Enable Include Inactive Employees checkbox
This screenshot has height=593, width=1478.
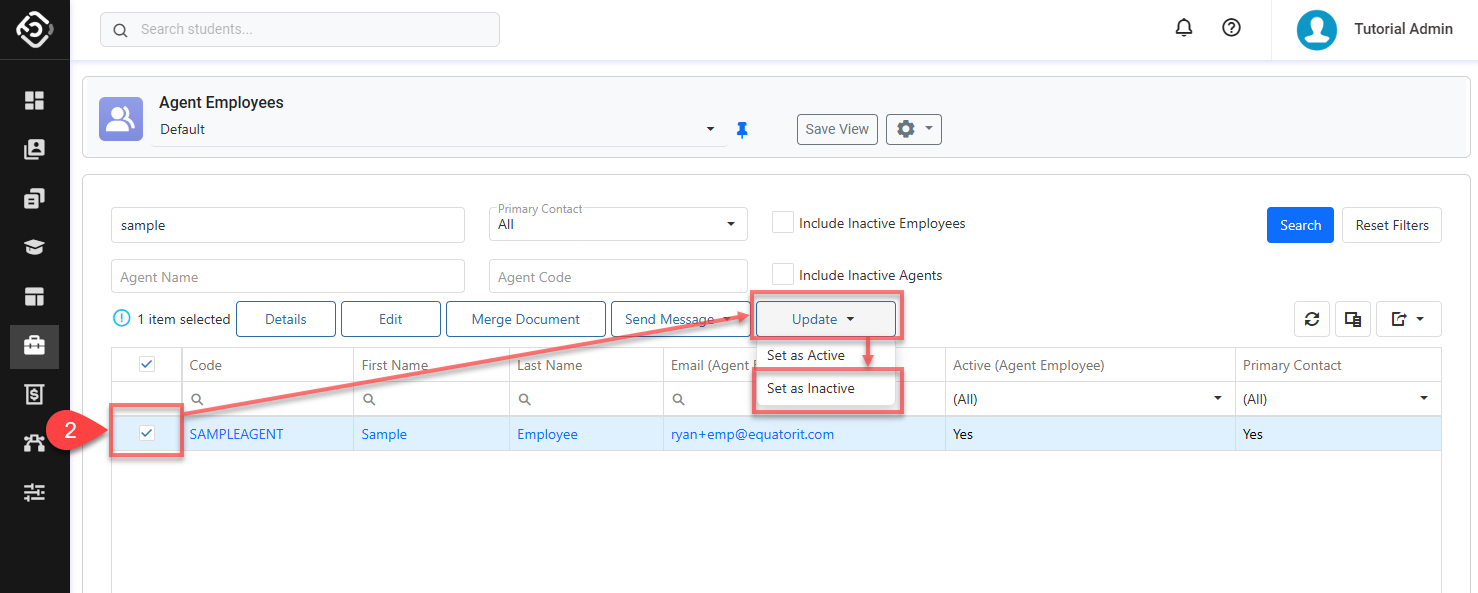pyautogui.click(x=783, y=223)
